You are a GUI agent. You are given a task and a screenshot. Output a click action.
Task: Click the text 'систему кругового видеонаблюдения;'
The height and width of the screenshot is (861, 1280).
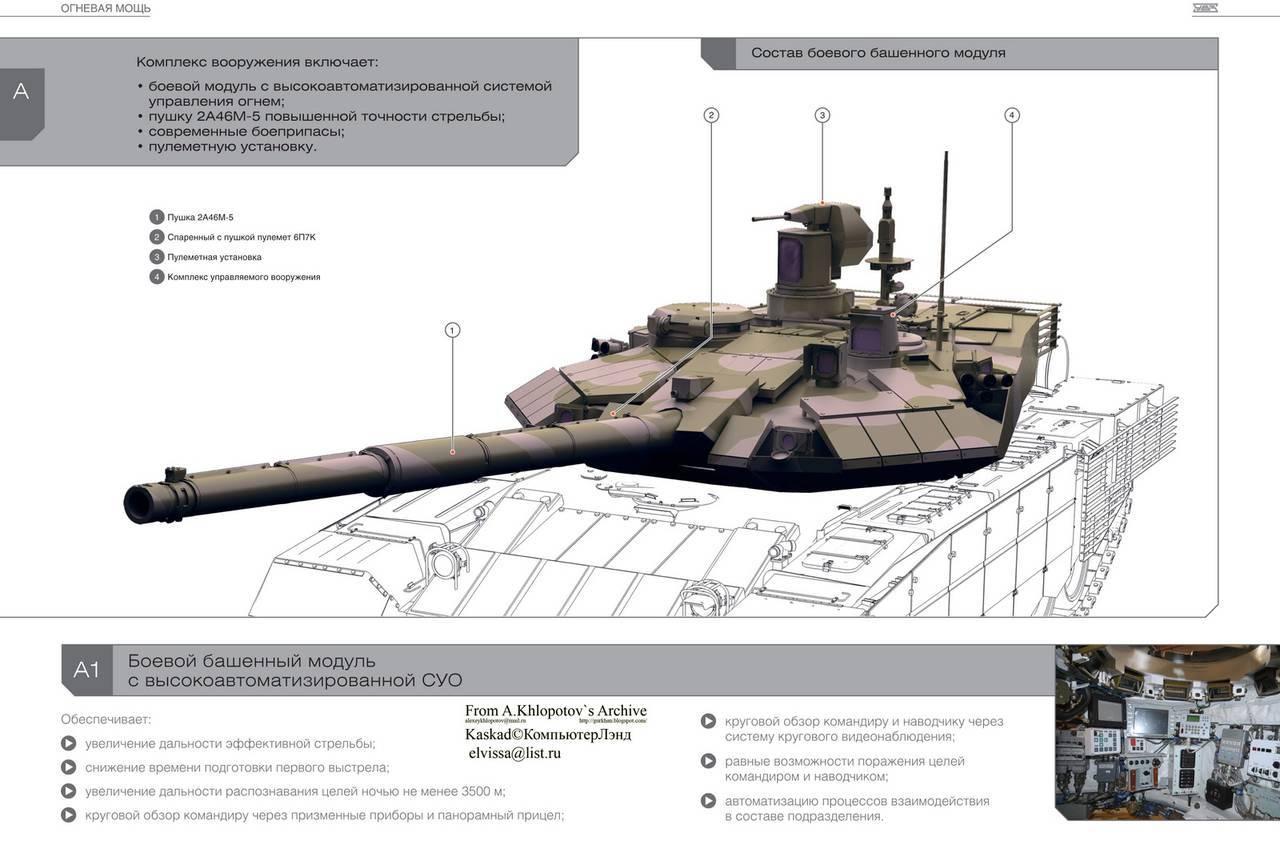[840, 736]
